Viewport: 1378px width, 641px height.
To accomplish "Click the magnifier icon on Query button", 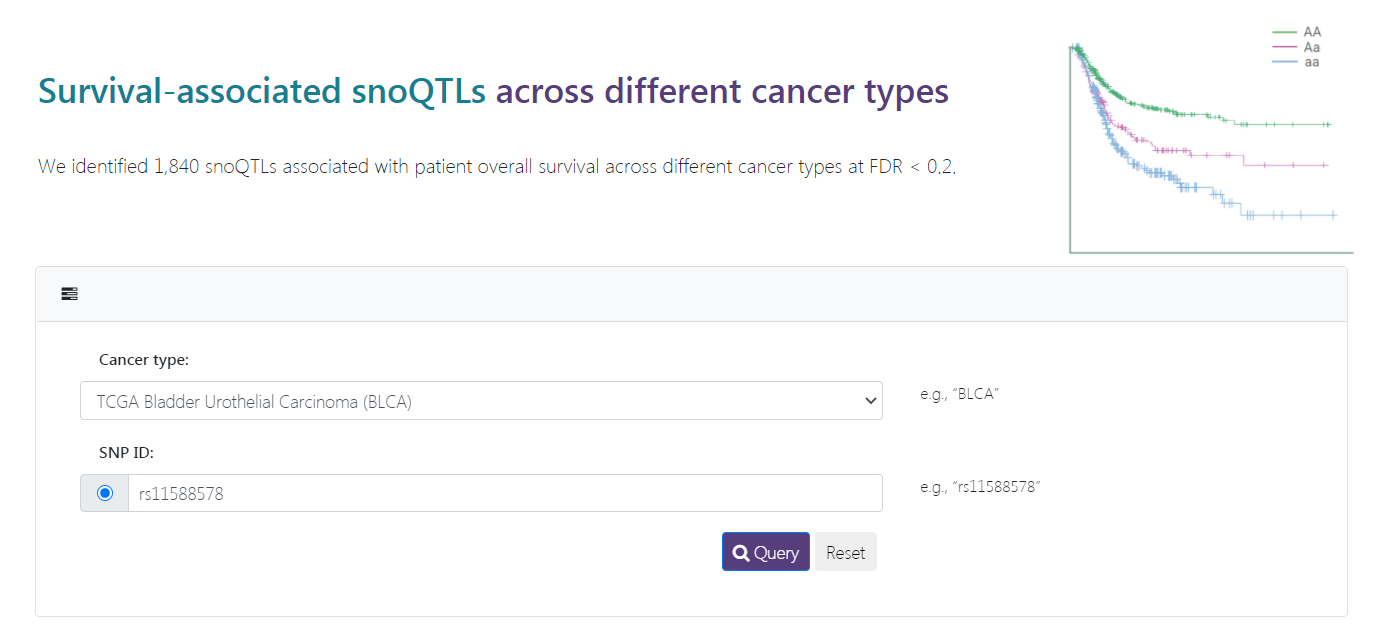I will [x=741, y=553].
